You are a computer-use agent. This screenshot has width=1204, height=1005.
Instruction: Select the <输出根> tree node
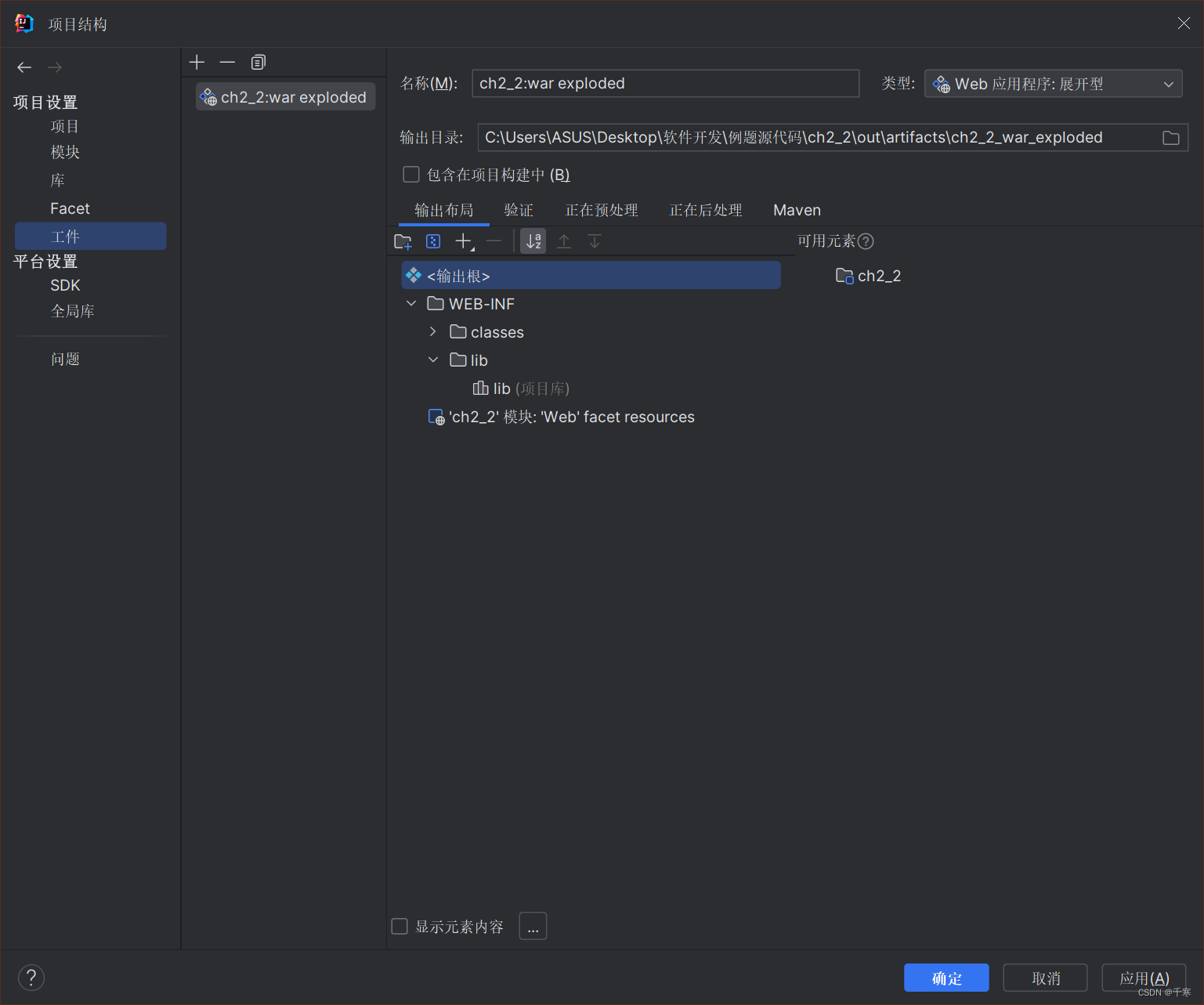[x=591, y=275]
